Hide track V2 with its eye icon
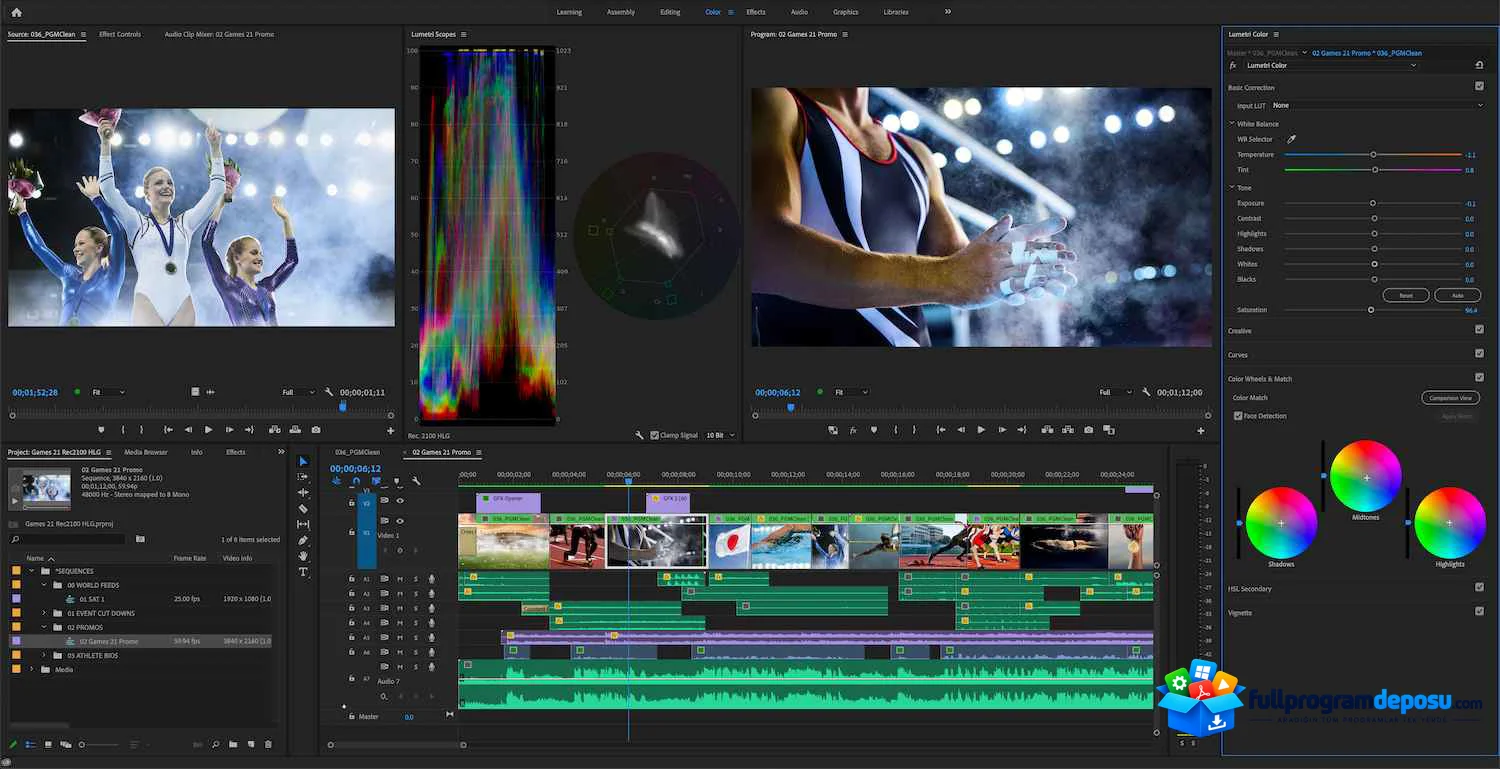Image resolution: width=1500 pixels, height=769 pixels. pos(400,500)
